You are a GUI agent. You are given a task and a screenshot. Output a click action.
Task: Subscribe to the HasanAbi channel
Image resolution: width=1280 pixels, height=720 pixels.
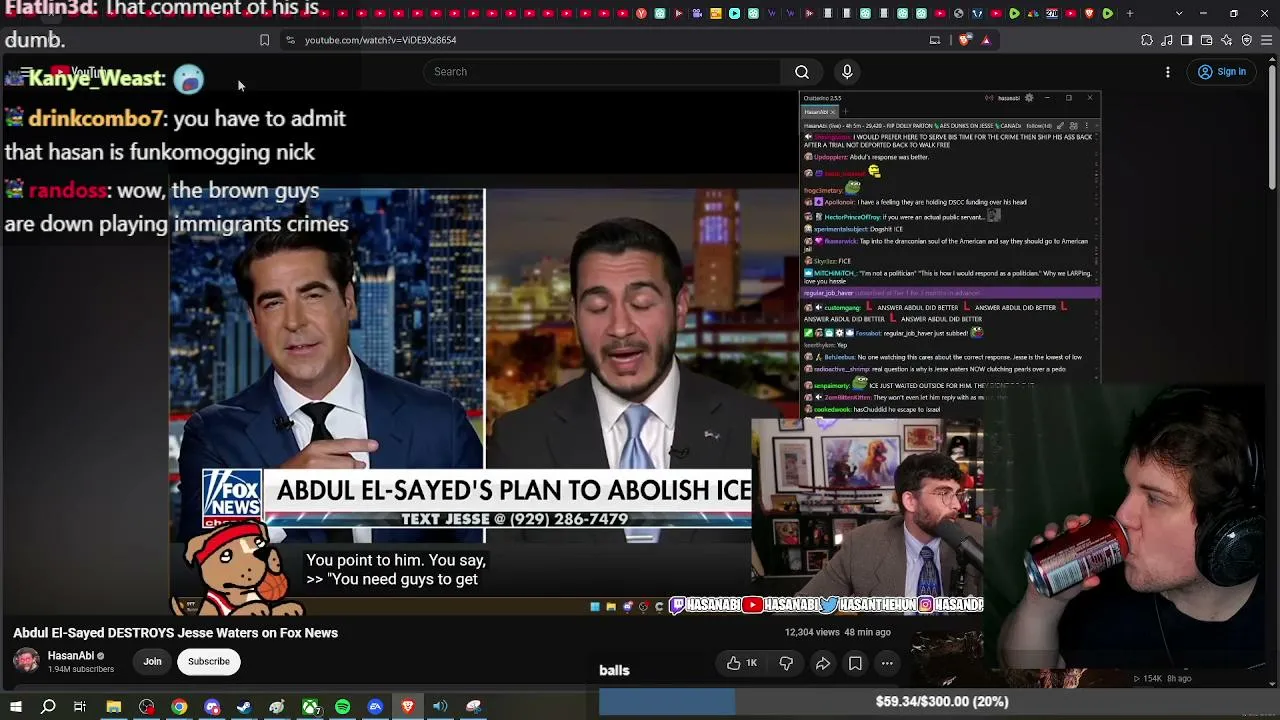[209, 661]
